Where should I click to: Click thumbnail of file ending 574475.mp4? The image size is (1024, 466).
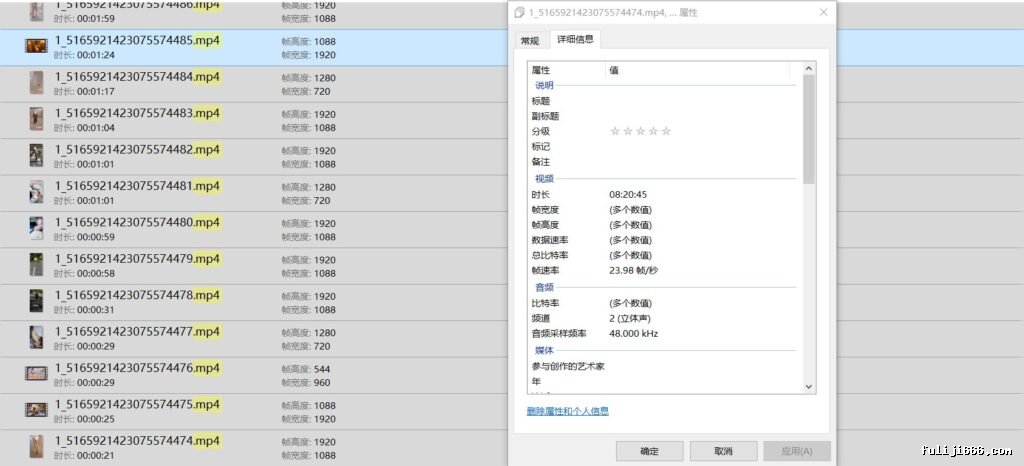click(36, 410)
